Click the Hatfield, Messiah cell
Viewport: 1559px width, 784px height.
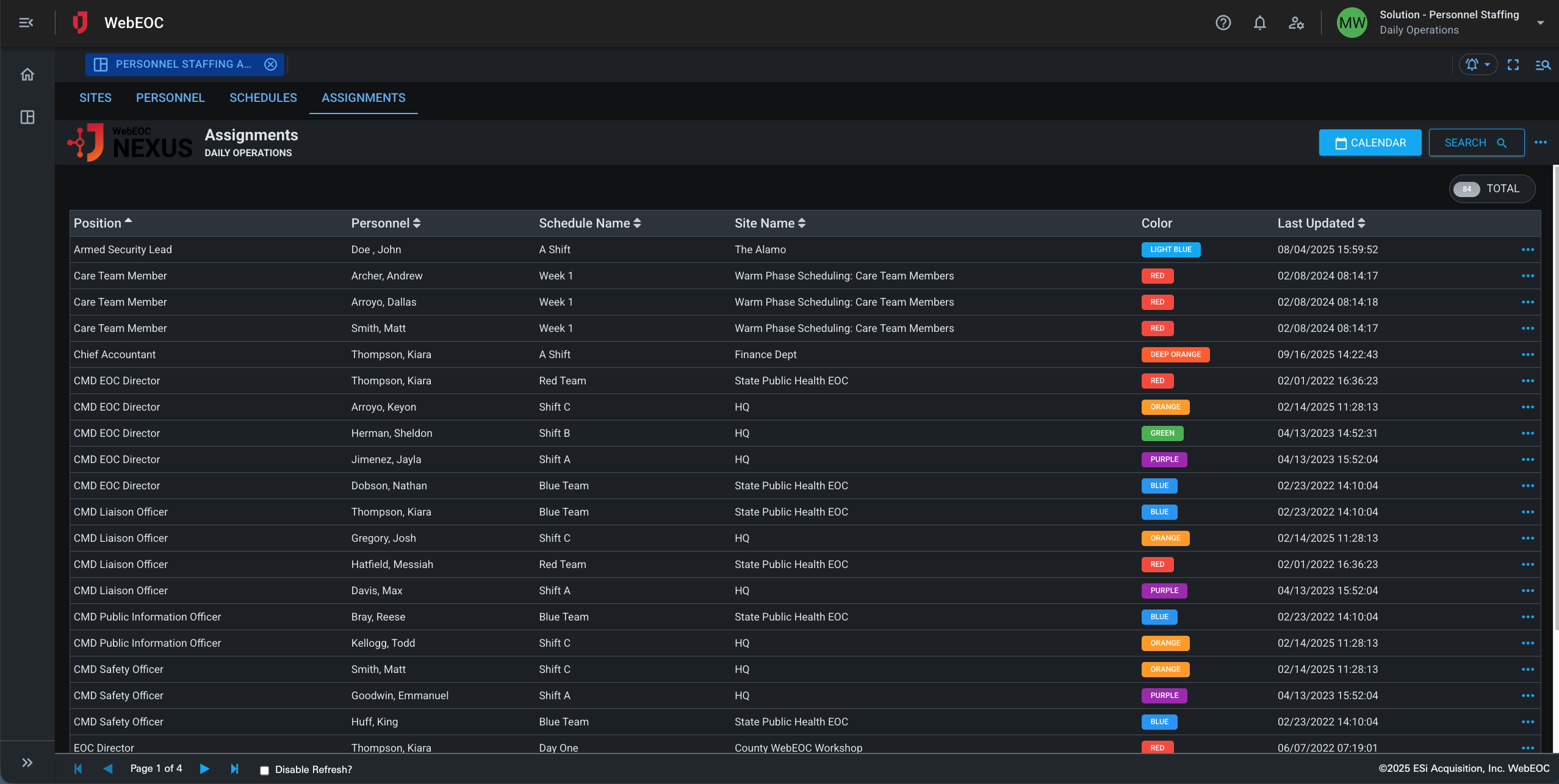click(x=392, y=564)
